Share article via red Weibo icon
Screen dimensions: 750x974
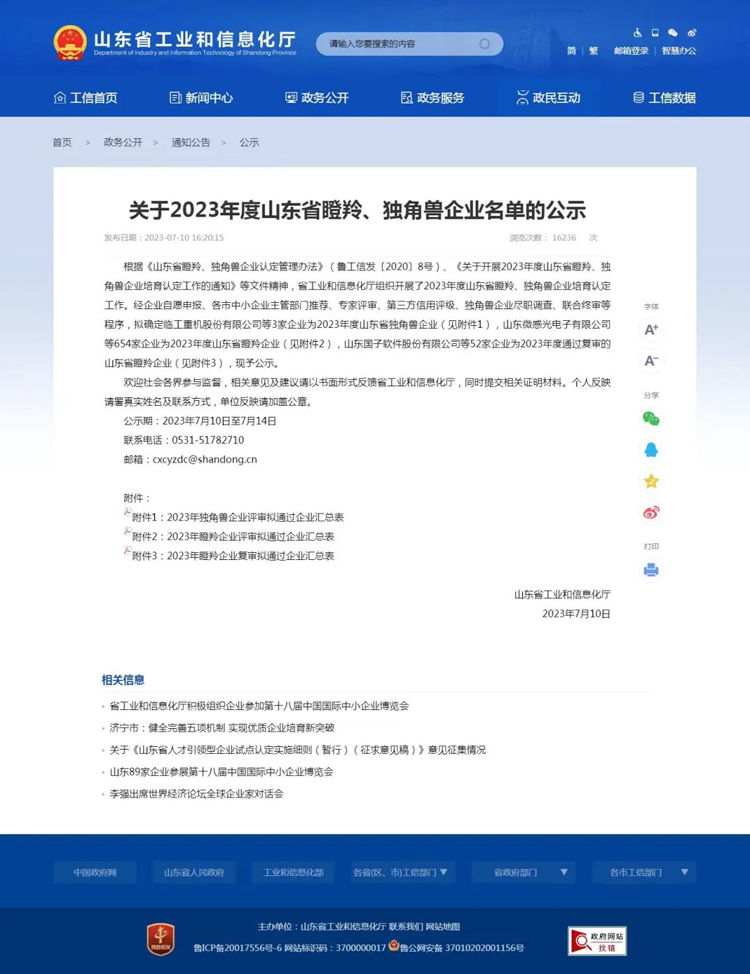click(x=651, y=512)
